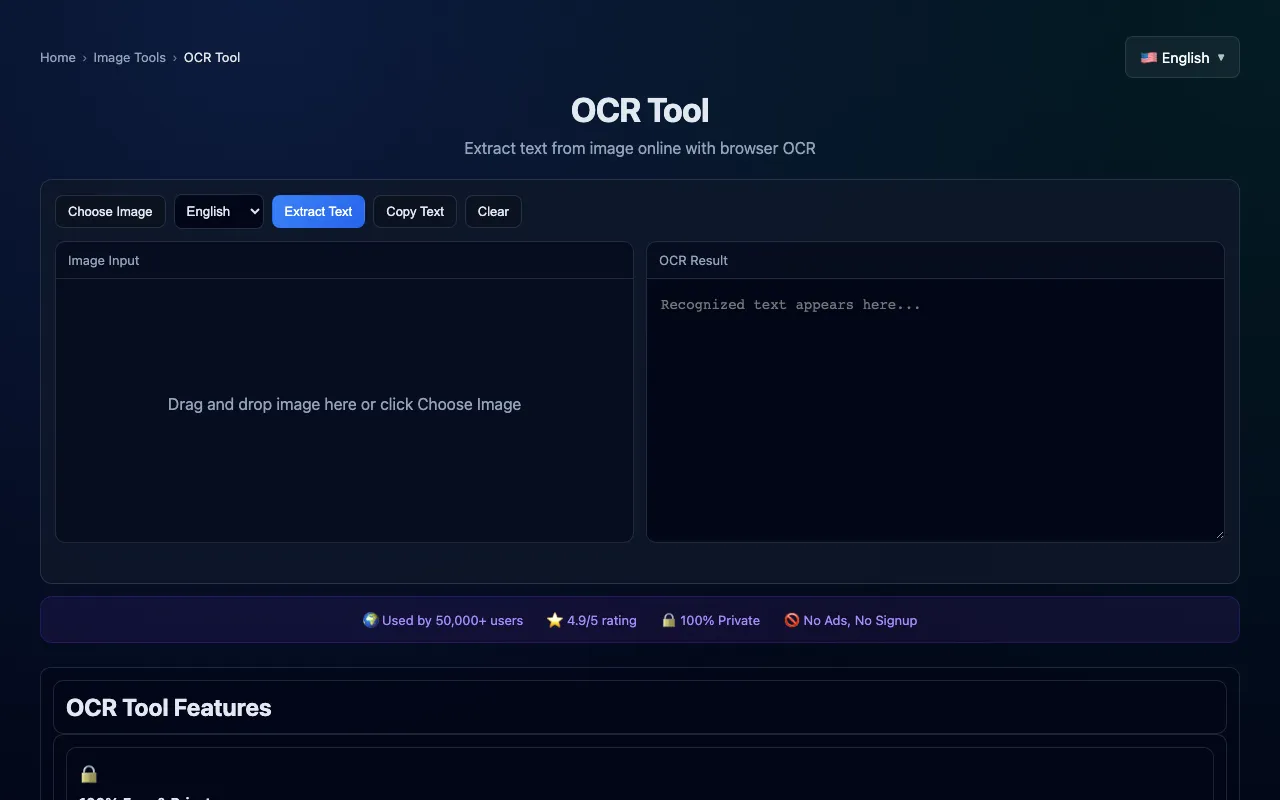Click the 'OCR Result' panel label

click(693, 260)
